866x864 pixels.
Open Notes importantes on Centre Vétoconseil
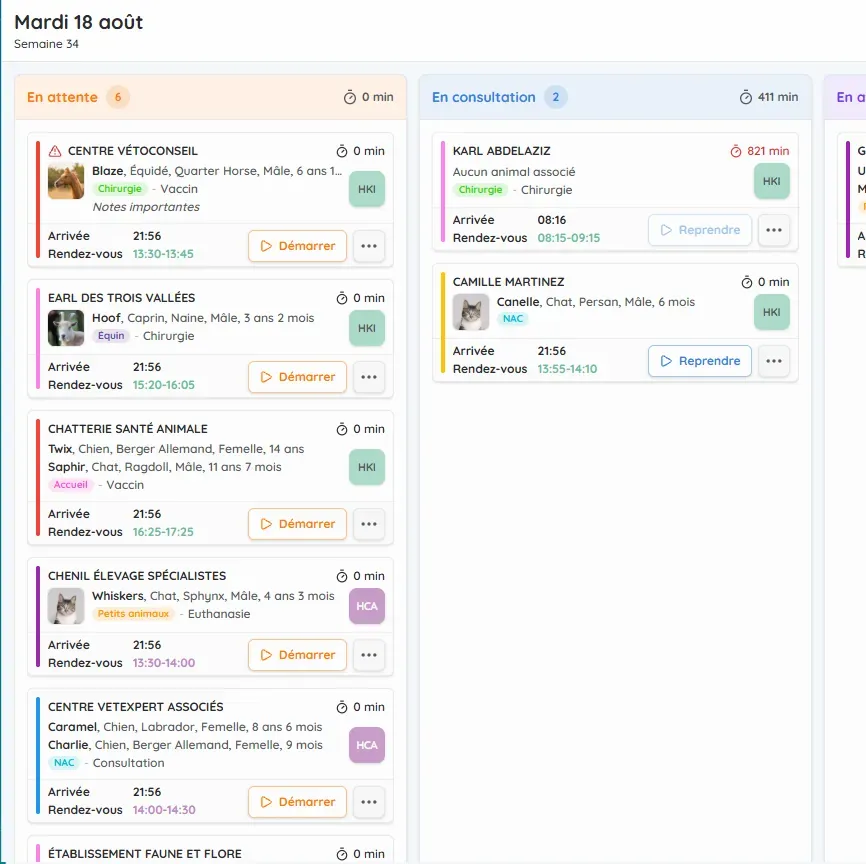coord(146,207)
